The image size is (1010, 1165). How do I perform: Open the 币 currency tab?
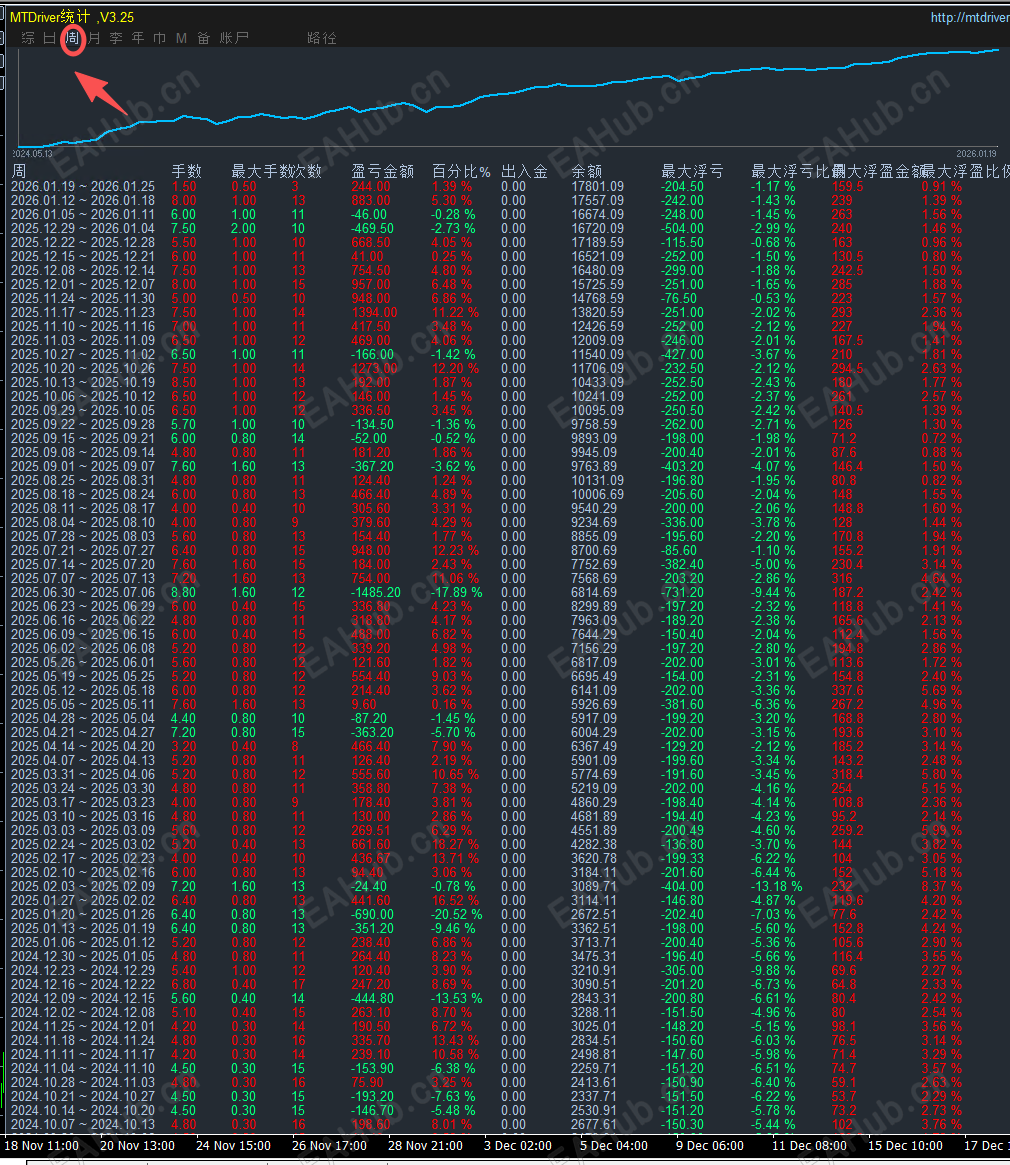point(159,38)
